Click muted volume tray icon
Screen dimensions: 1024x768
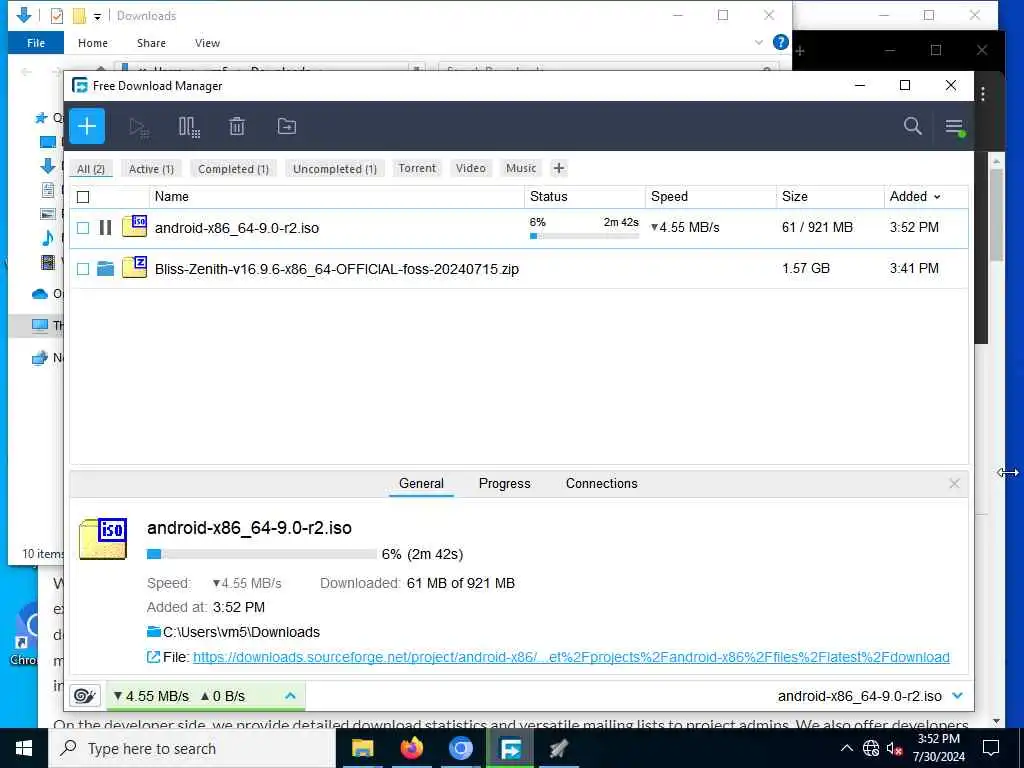tap(895, 749)
